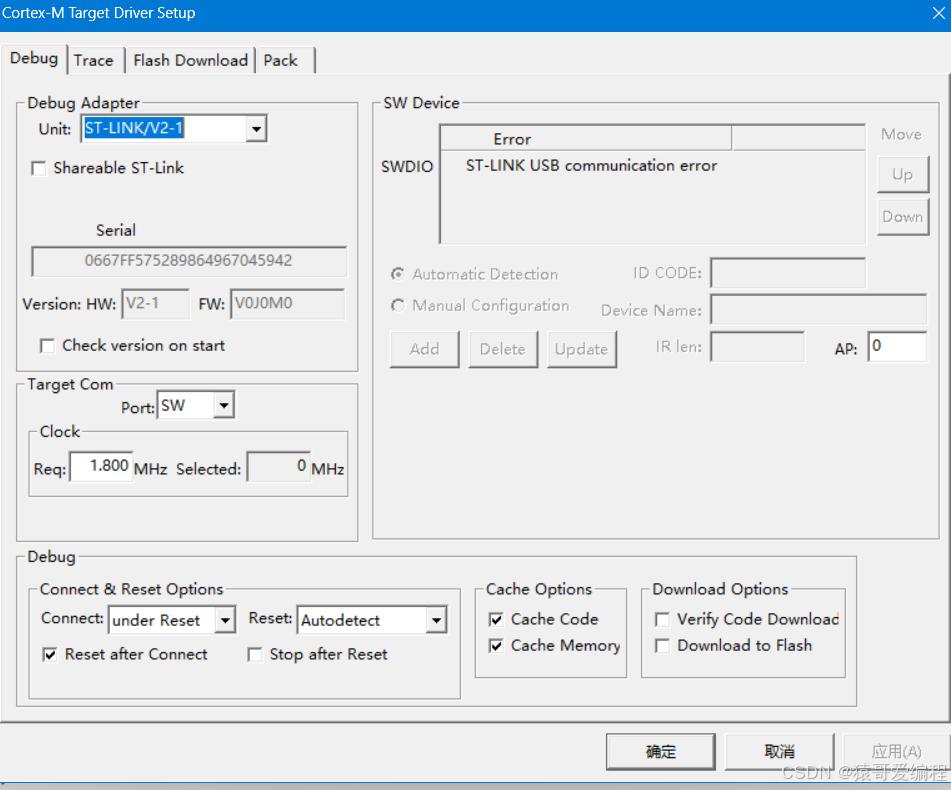
Task: Click the Add device button
Action: click(x=425, y=349)
